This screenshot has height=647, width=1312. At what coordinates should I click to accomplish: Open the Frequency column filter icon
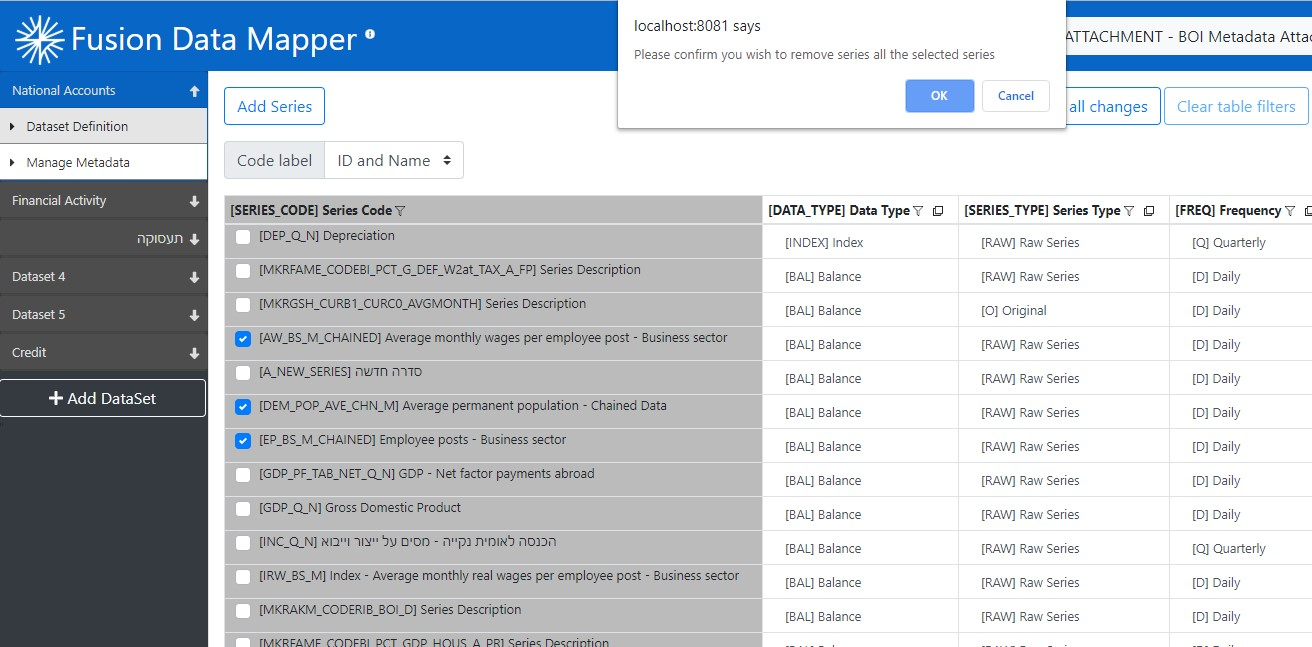coord(1290,211)
